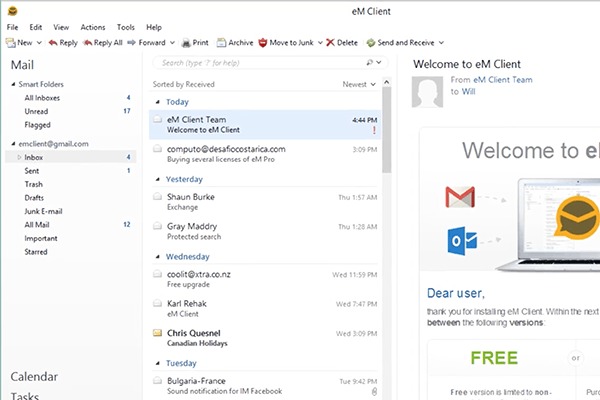Click envelope icon of computo@desafiocostarica.com message
This screenshot has width=600, height=400.
click(x=157, y=149)
